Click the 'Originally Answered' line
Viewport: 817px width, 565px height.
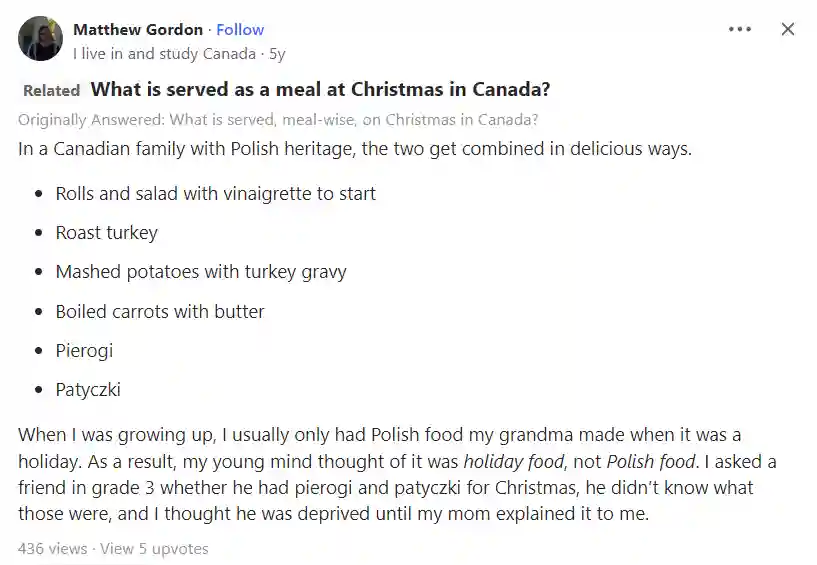(x=278, y=120)
